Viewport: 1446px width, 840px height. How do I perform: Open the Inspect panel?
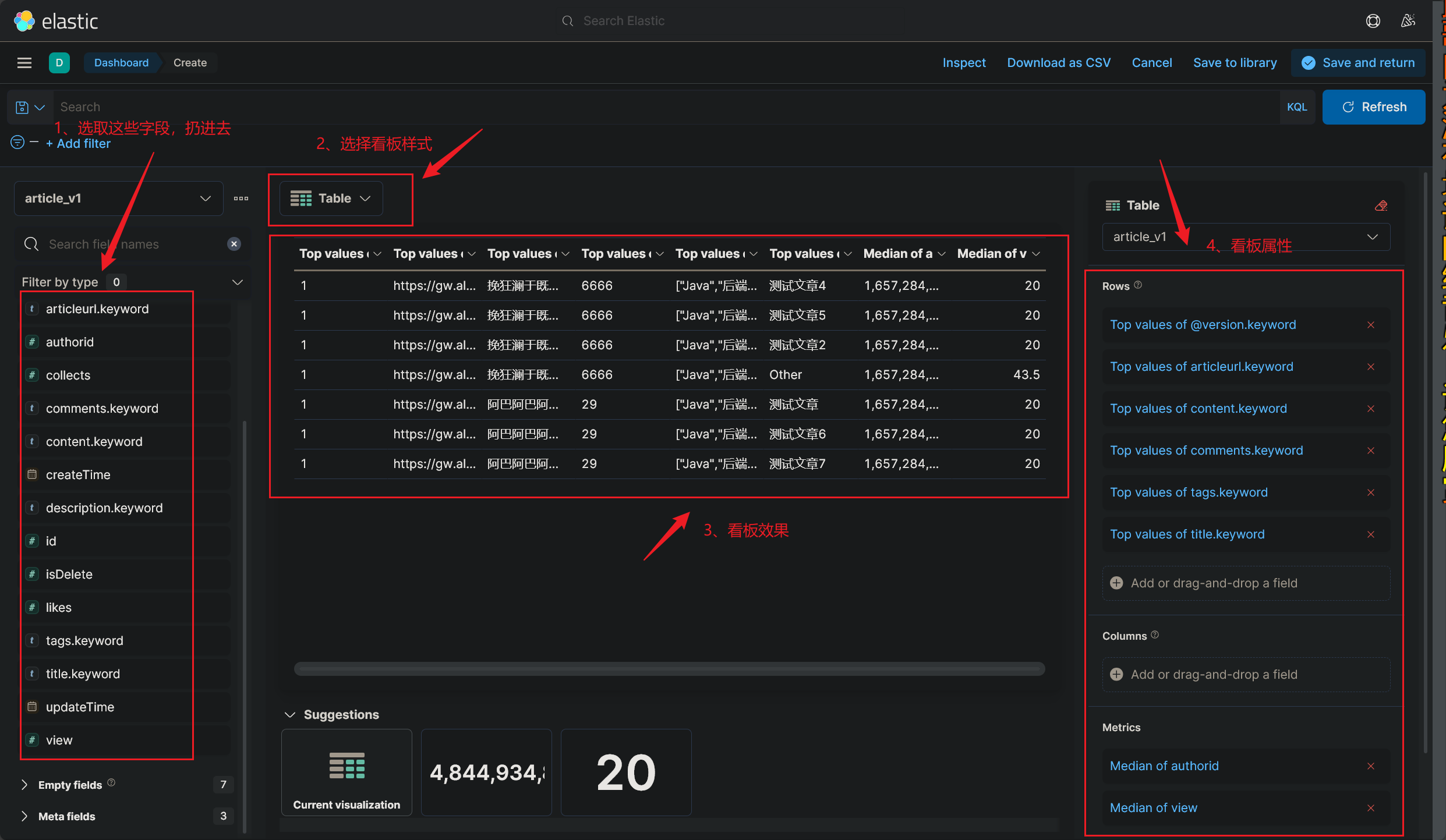964,63
